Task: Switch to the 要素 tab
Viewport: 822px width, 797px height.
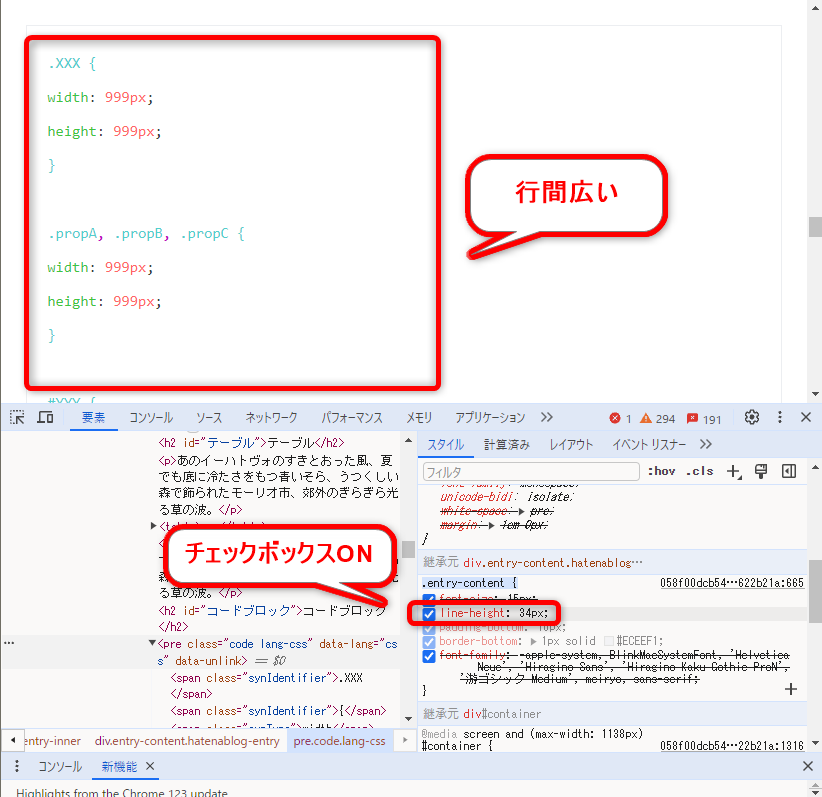Action: point(93,417)
